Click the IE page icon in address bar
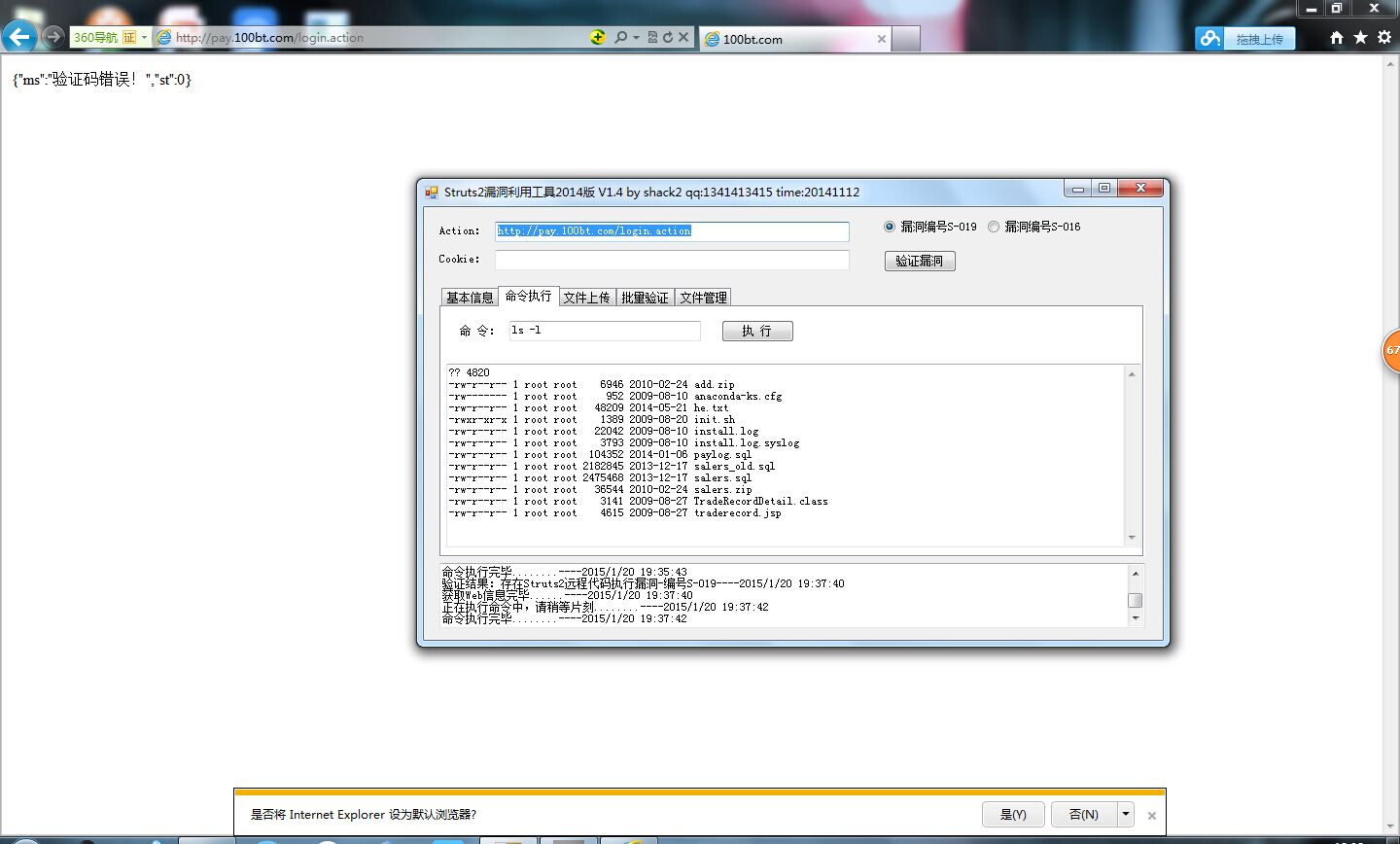Image resolution: width=1400 pixels, height=844 pixels. pos(164,37)
